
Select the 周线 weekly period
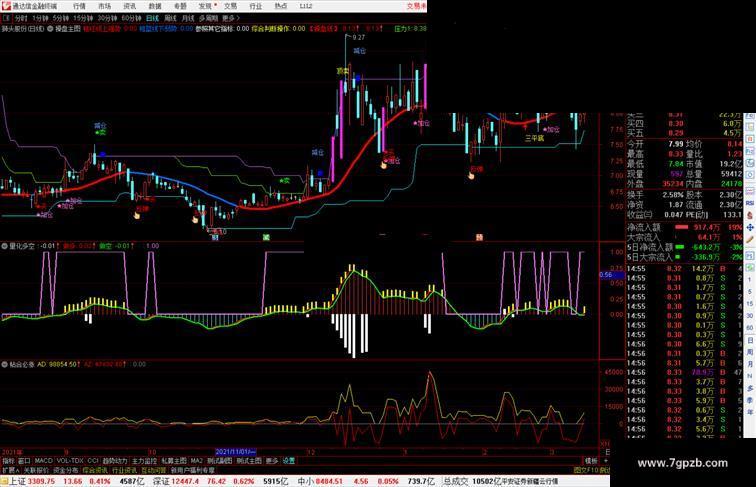(170, 18)
